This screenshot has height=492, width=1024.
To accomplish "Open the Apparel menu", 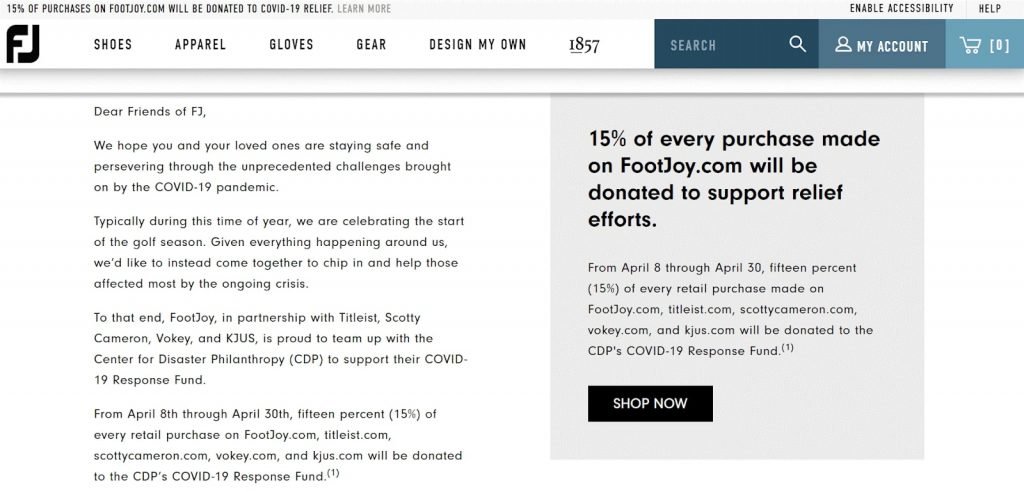I will coord(200,44).
